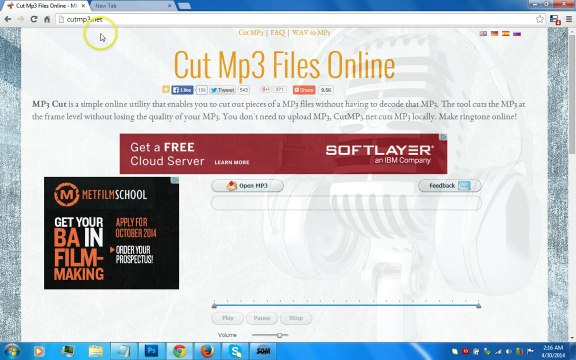Click the Open MP3 button
The image size is (576, 360).
point(247,186)
